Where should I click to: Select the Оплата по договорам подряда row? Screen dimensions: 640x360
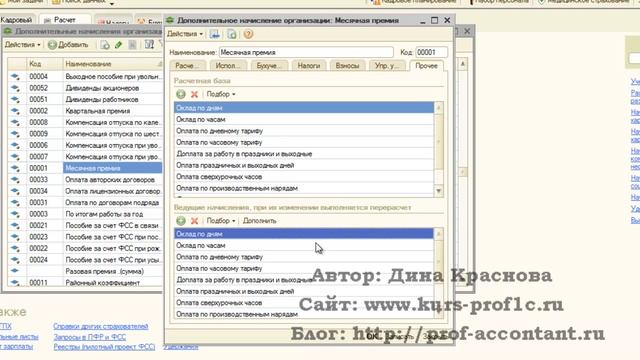[x=85, y=202]
